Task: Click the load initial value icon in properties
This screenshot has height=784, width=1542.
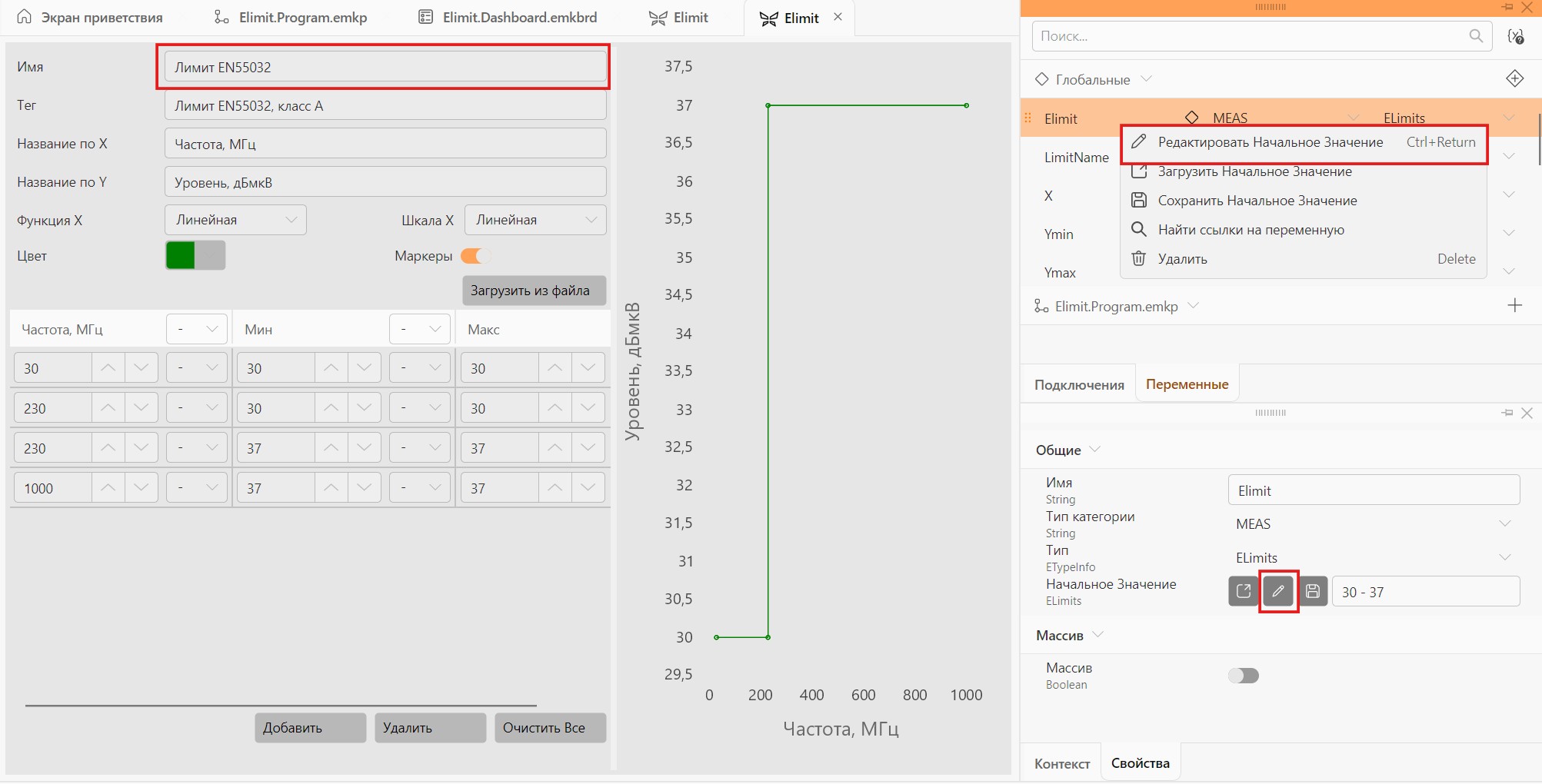Action: 1244,591
